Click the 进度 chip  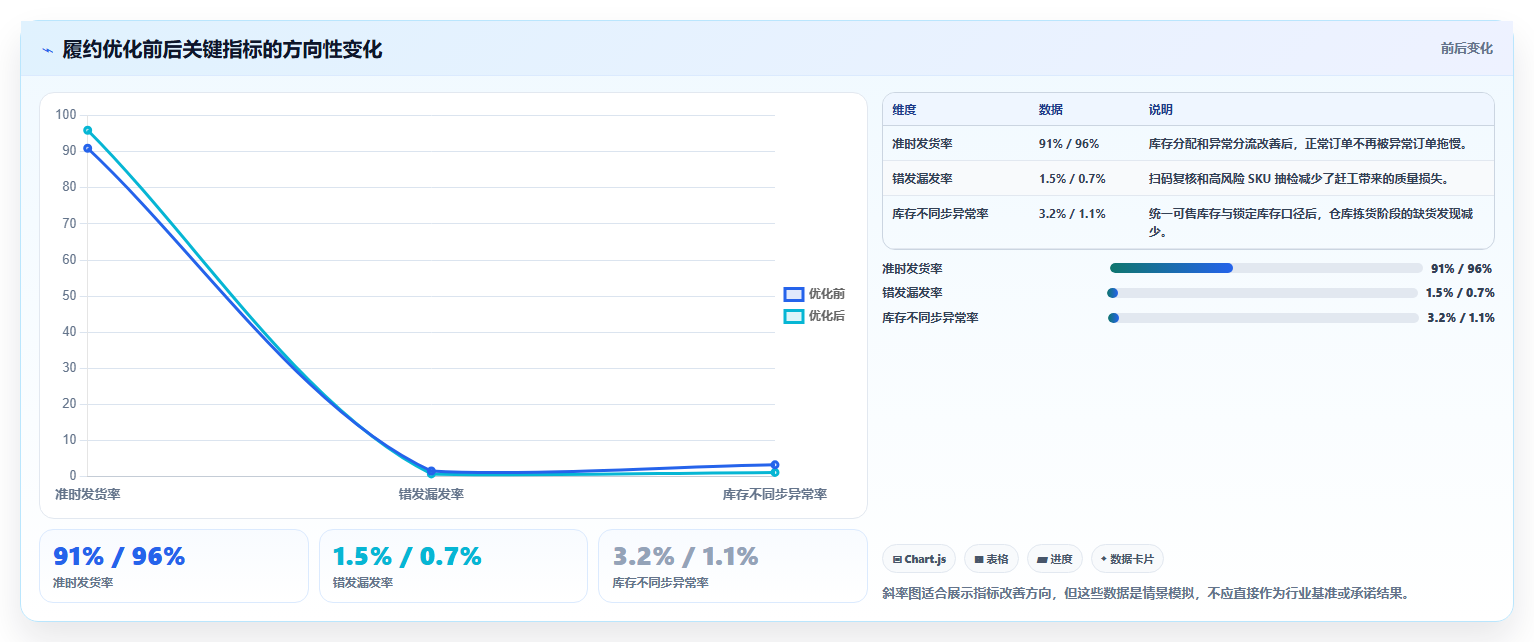(x=1055, y=559)
